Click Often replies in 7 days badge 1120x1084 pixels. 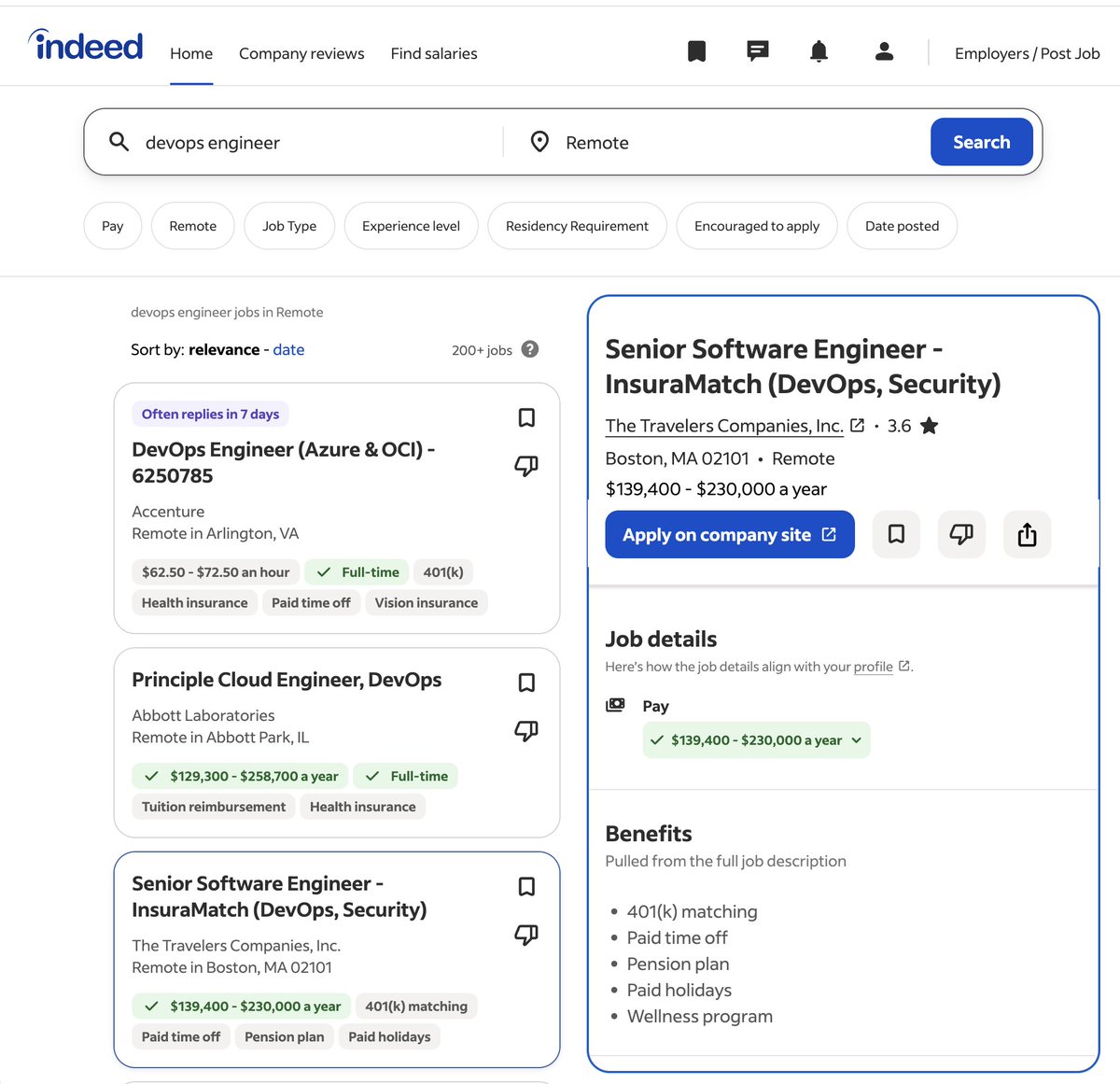click(210, 414)
